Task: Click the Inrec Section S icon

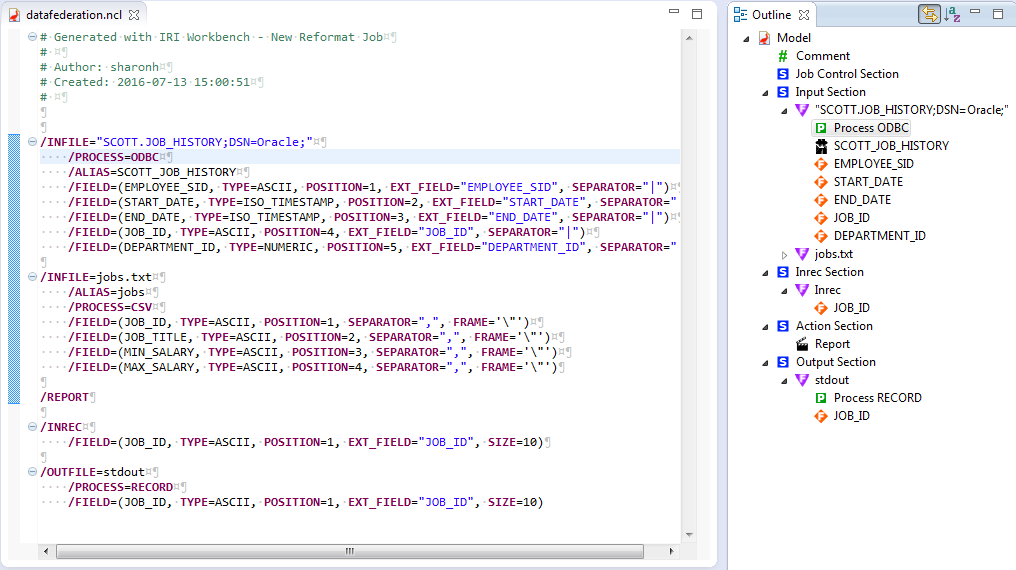Action: coord(783,272)
